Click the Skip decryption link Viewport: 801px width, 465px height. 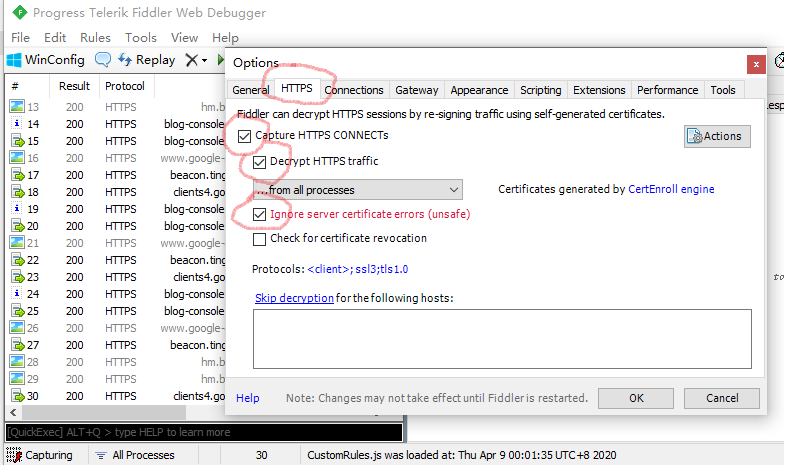tap(294, 298)
